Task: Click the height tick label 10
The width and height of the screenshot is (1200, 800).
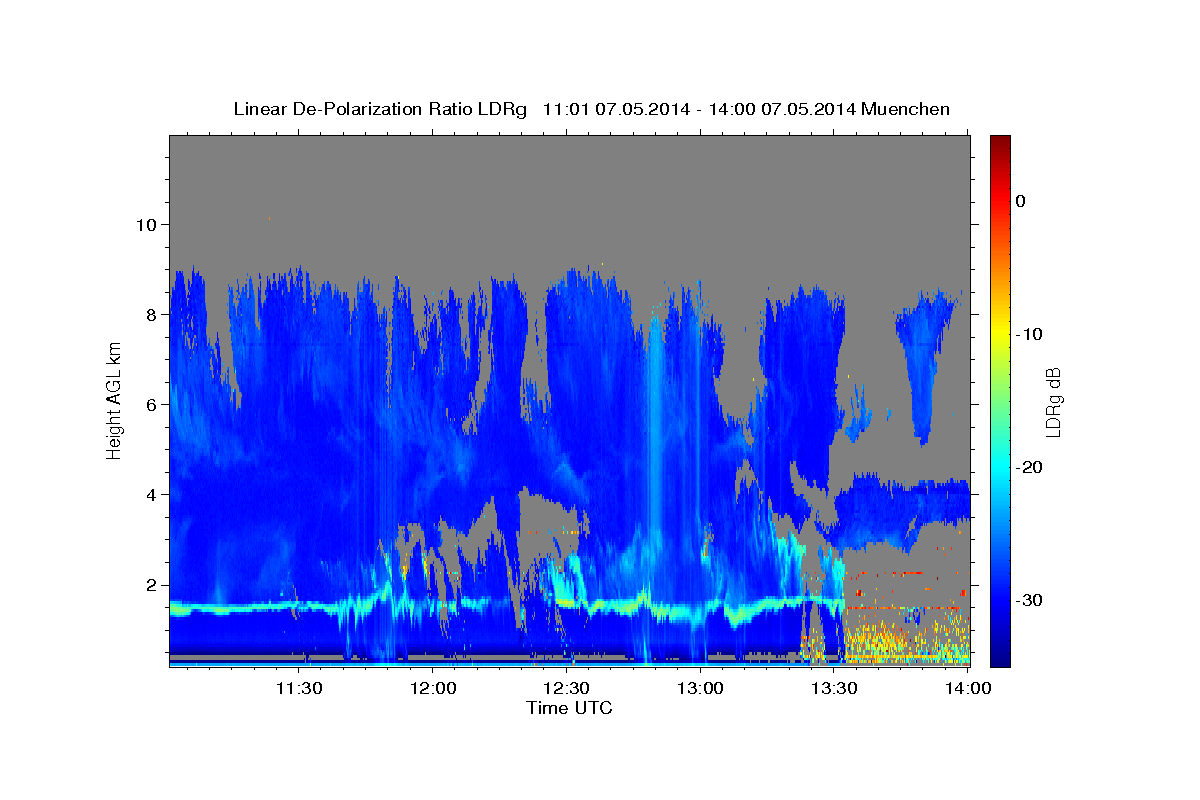Action: click(147, 224)
